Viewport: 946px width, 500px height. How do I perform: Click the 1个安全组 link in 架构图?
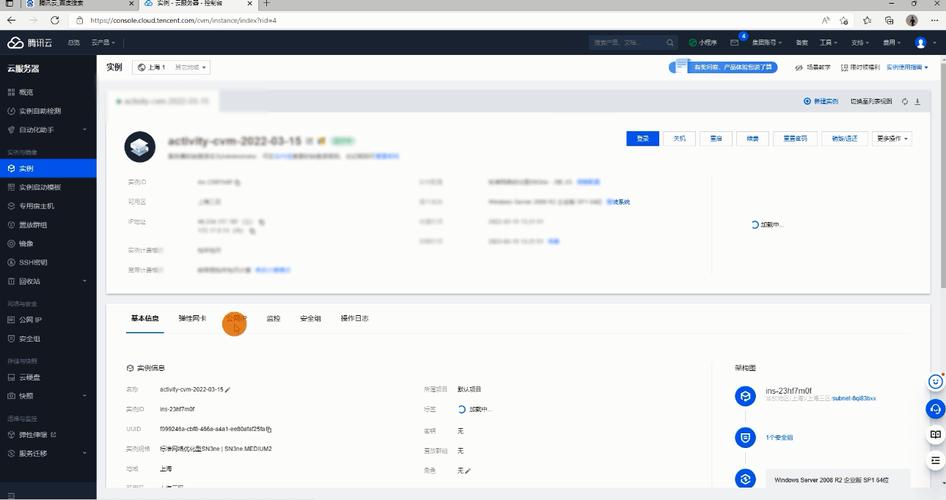point(779,437)
